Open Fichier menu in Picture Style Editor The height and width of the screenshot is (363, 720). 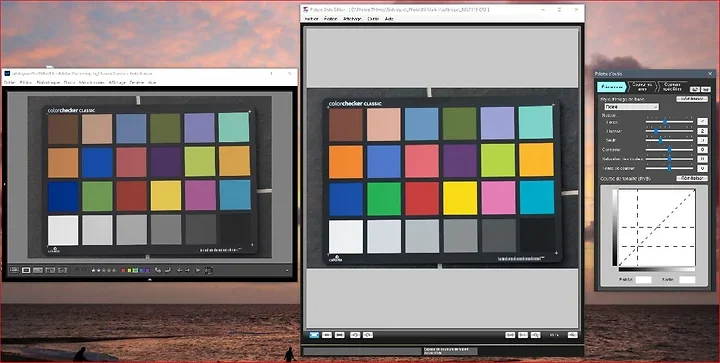click(x=311, y=19)
